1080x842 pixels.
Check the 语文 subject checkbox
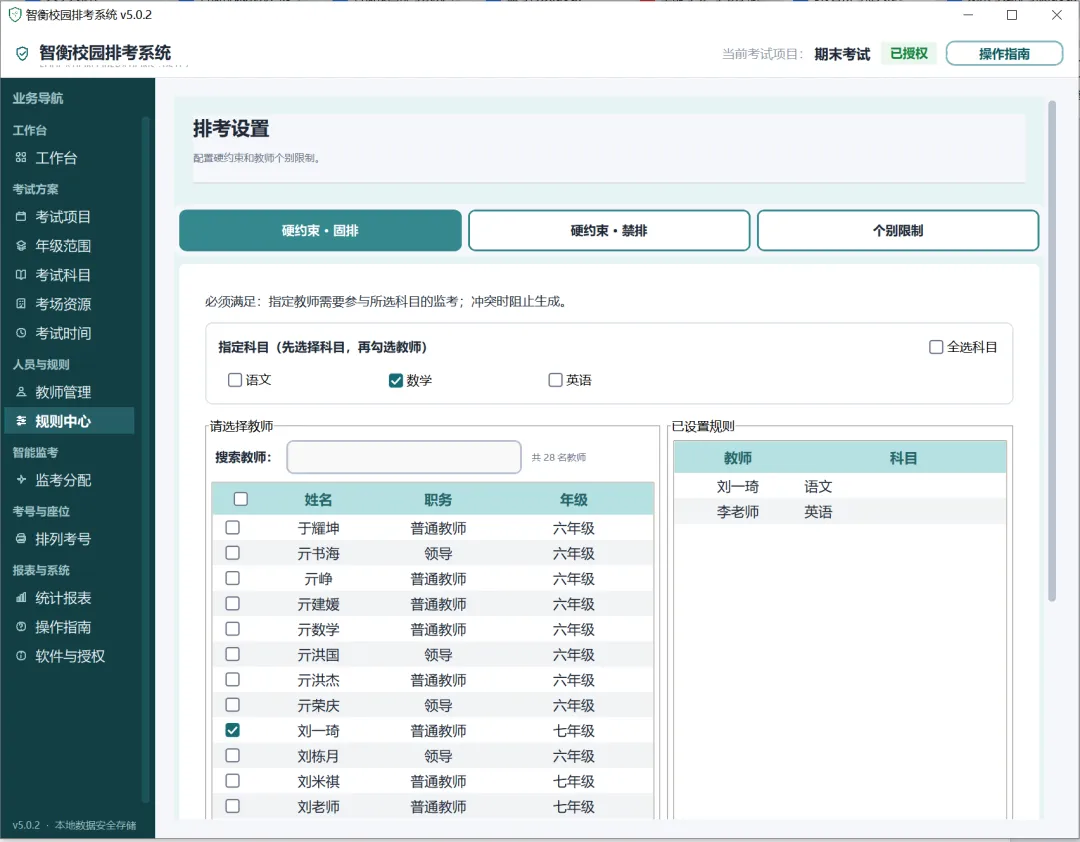(x=235, y=380)
